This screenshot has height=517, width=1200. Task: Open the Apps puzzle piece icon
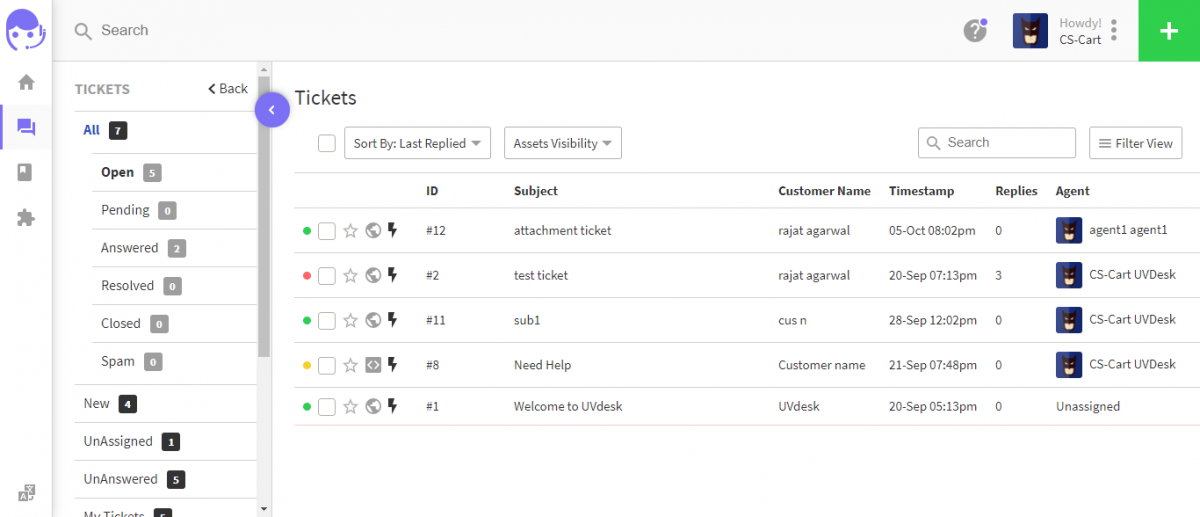[x=26, y=217]
